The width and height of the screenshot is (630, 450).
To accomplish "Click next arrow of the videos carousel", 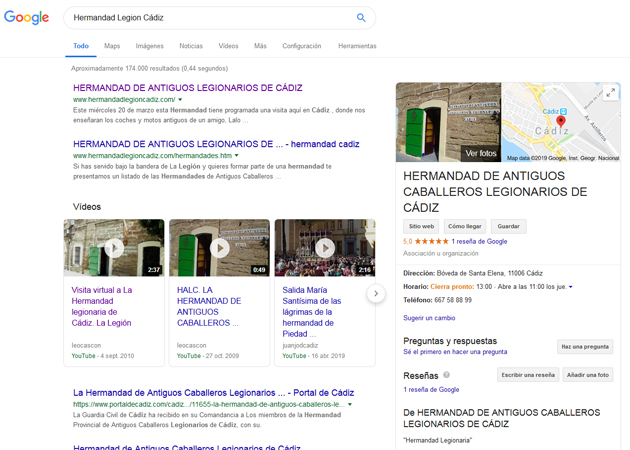I will point(376,293).
